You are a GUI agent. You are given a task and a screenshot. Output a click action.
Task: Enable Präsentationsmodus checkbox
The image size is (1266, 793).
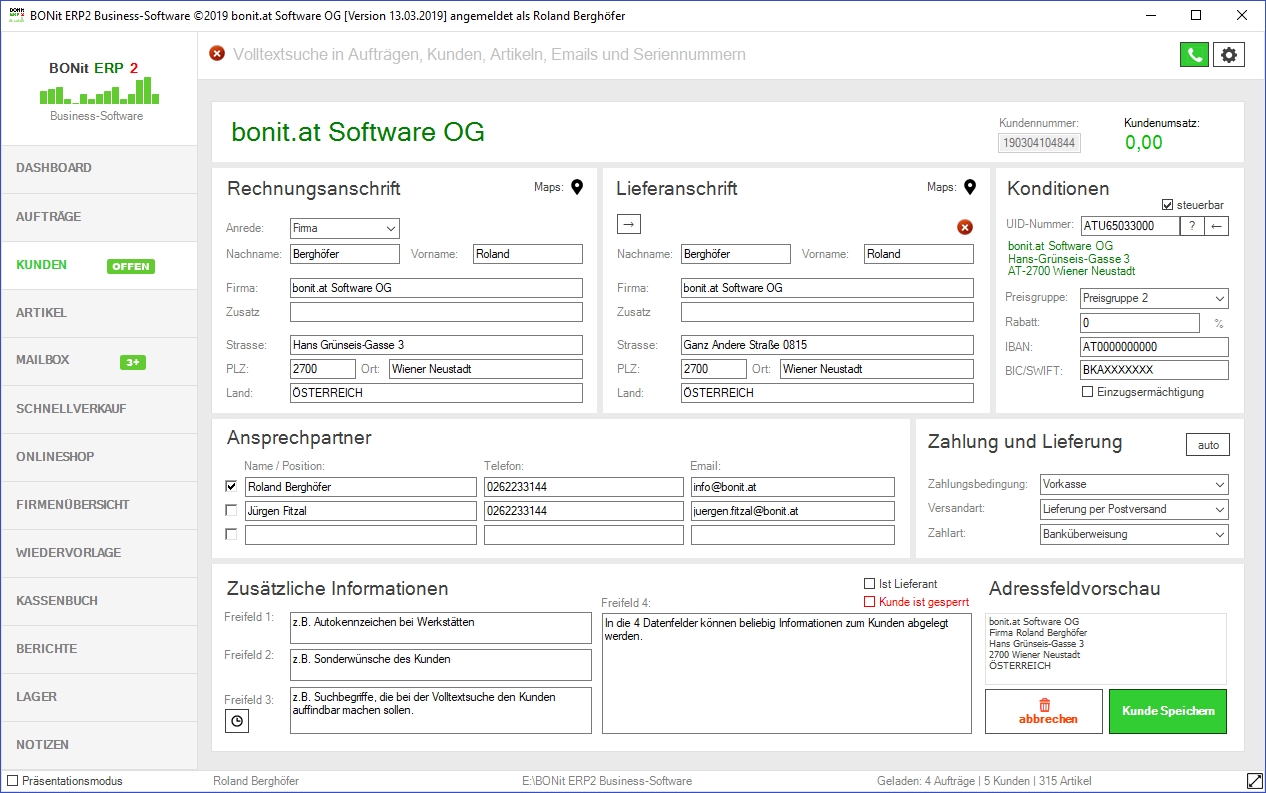(x=13, y=781)
